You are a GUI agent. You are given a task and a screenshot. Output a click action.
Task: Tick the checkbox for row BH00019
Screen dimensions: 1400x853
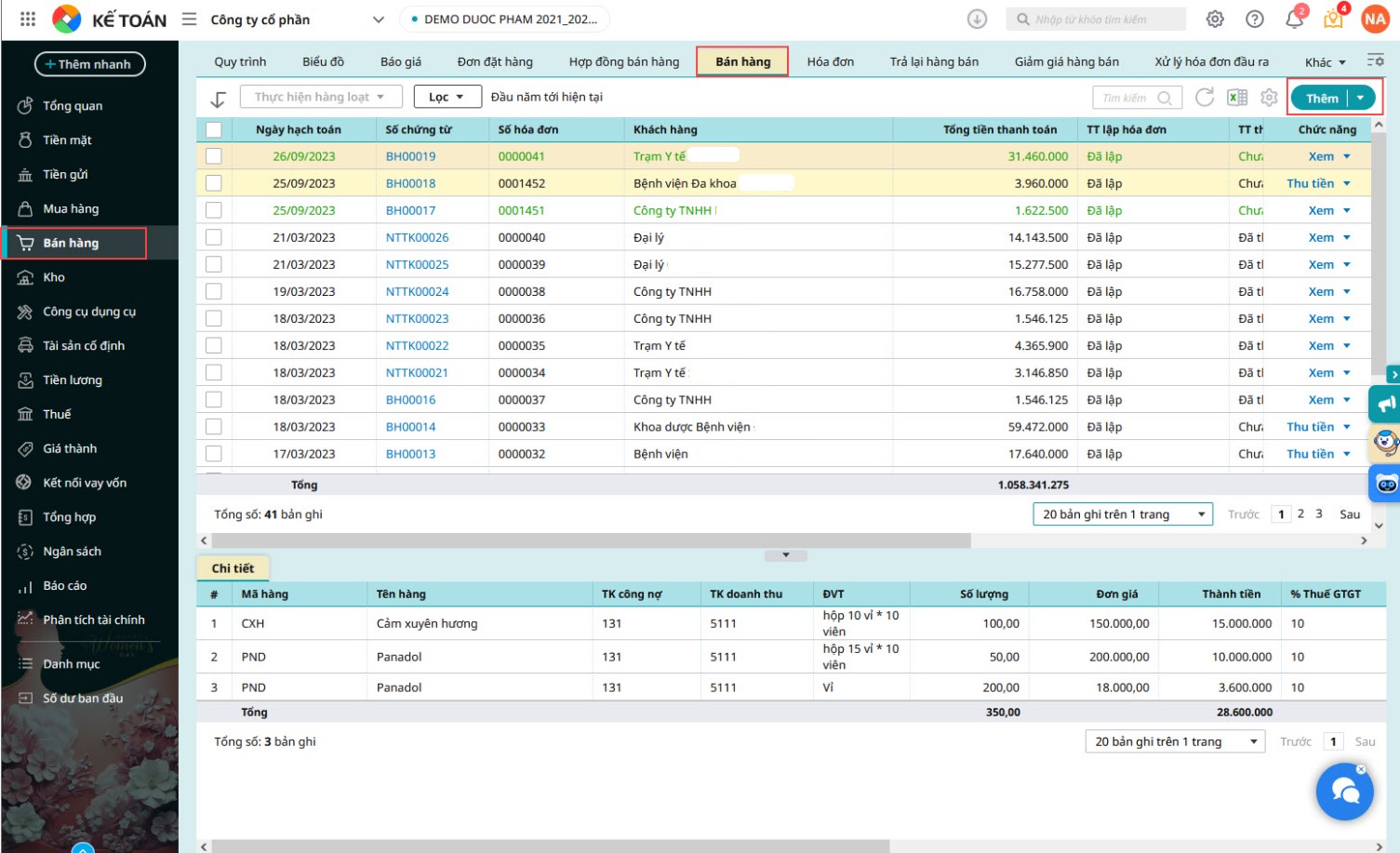[214, 156]
